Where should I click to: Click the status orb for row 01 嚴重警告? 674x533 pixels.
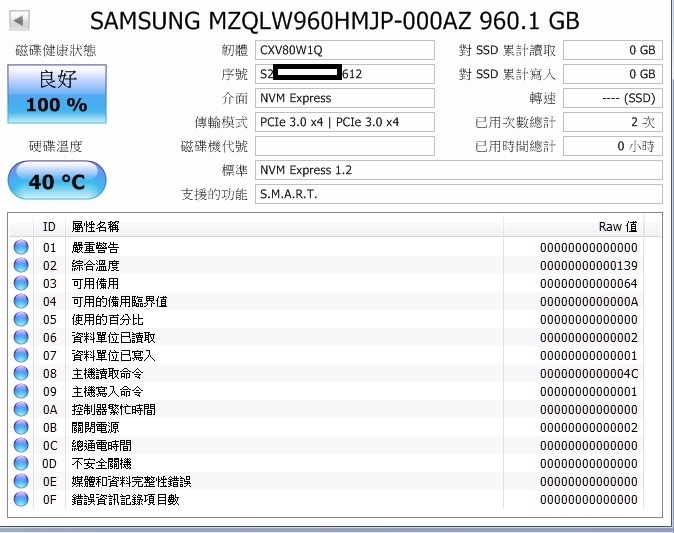[21, 247]
